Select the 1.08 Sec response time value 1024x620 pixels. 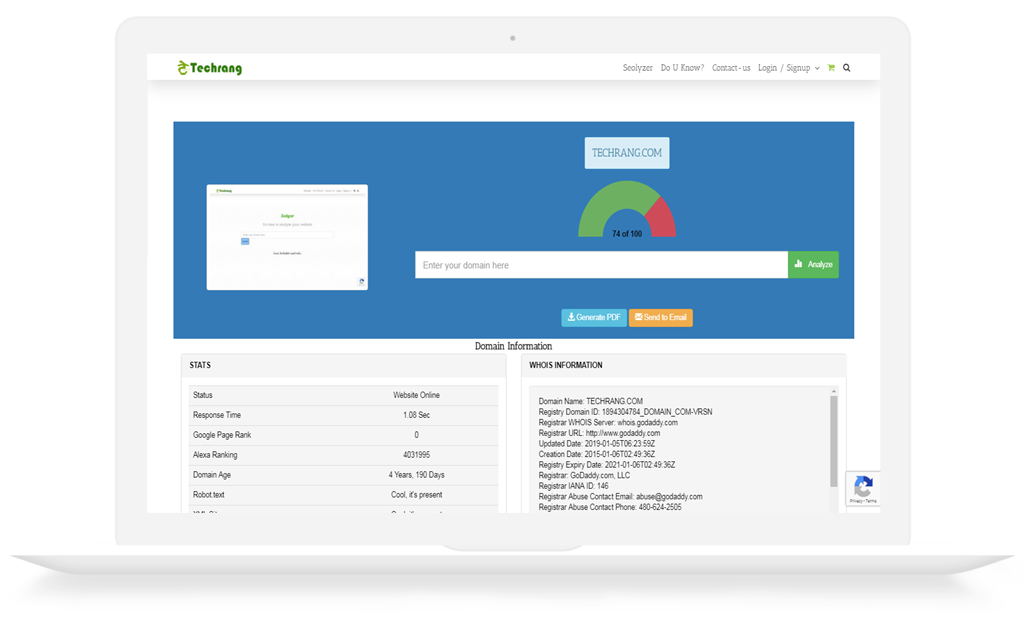(416, 416)
